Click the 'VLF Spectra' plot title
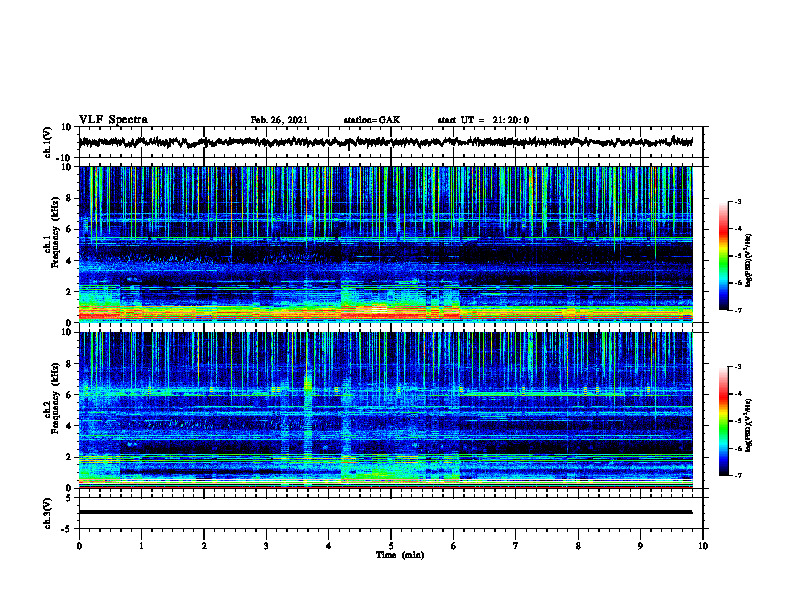Image resolution: width=792 pixels, height=612 pixels. click(113, 120)
